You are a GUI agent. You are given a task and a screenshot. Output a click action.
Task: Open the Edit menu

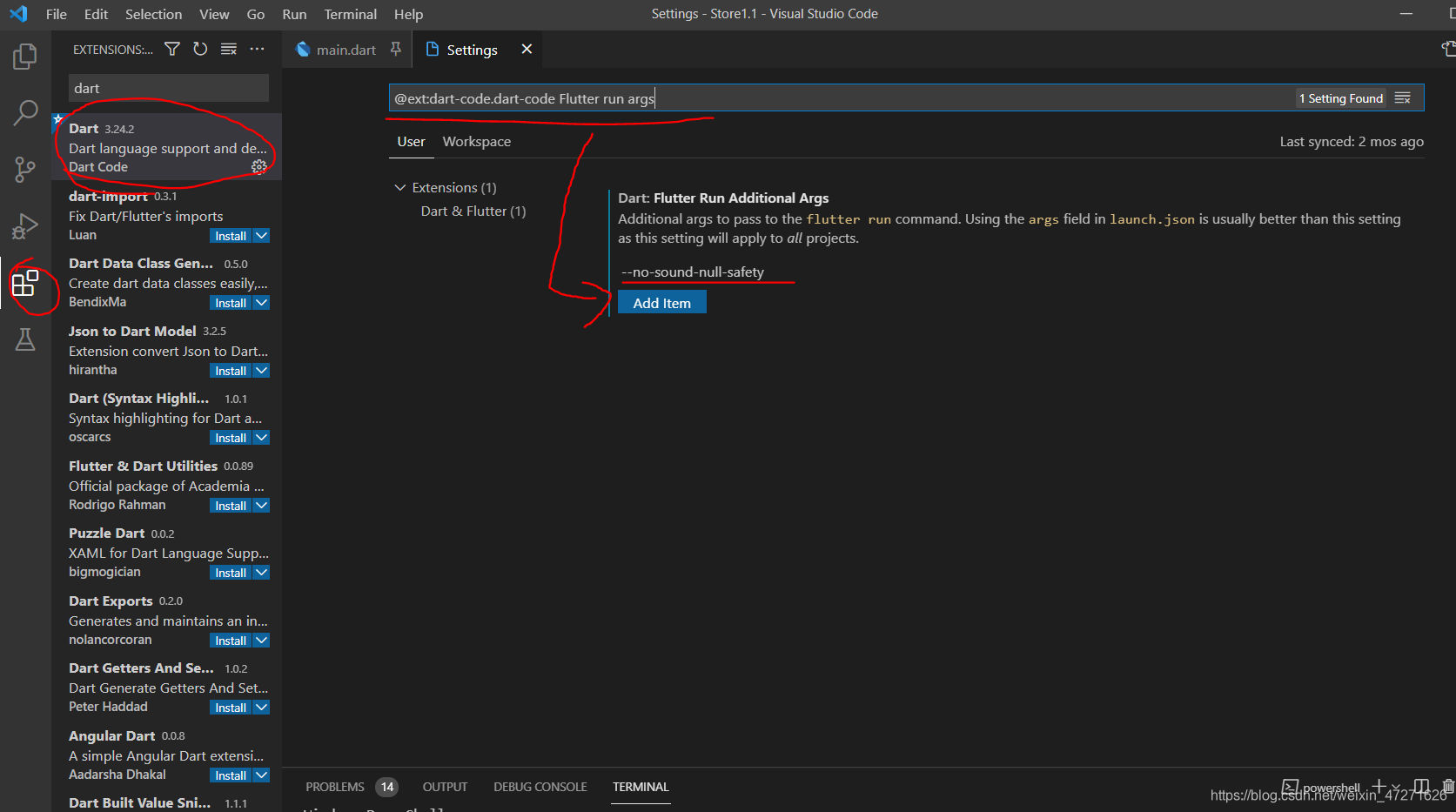96,14
